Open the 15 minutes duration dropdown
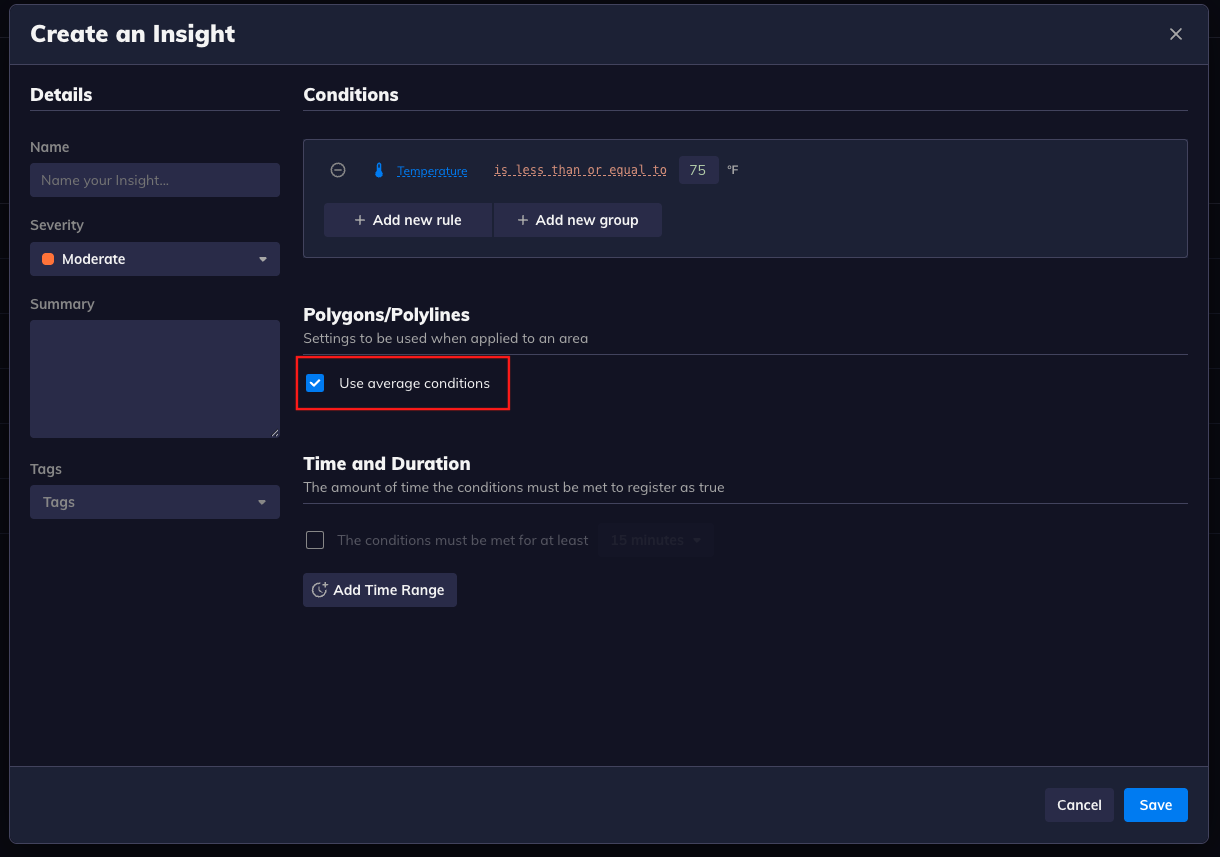Image resolution: width=1220 pixels, height=857 pixels. [656, 540]
